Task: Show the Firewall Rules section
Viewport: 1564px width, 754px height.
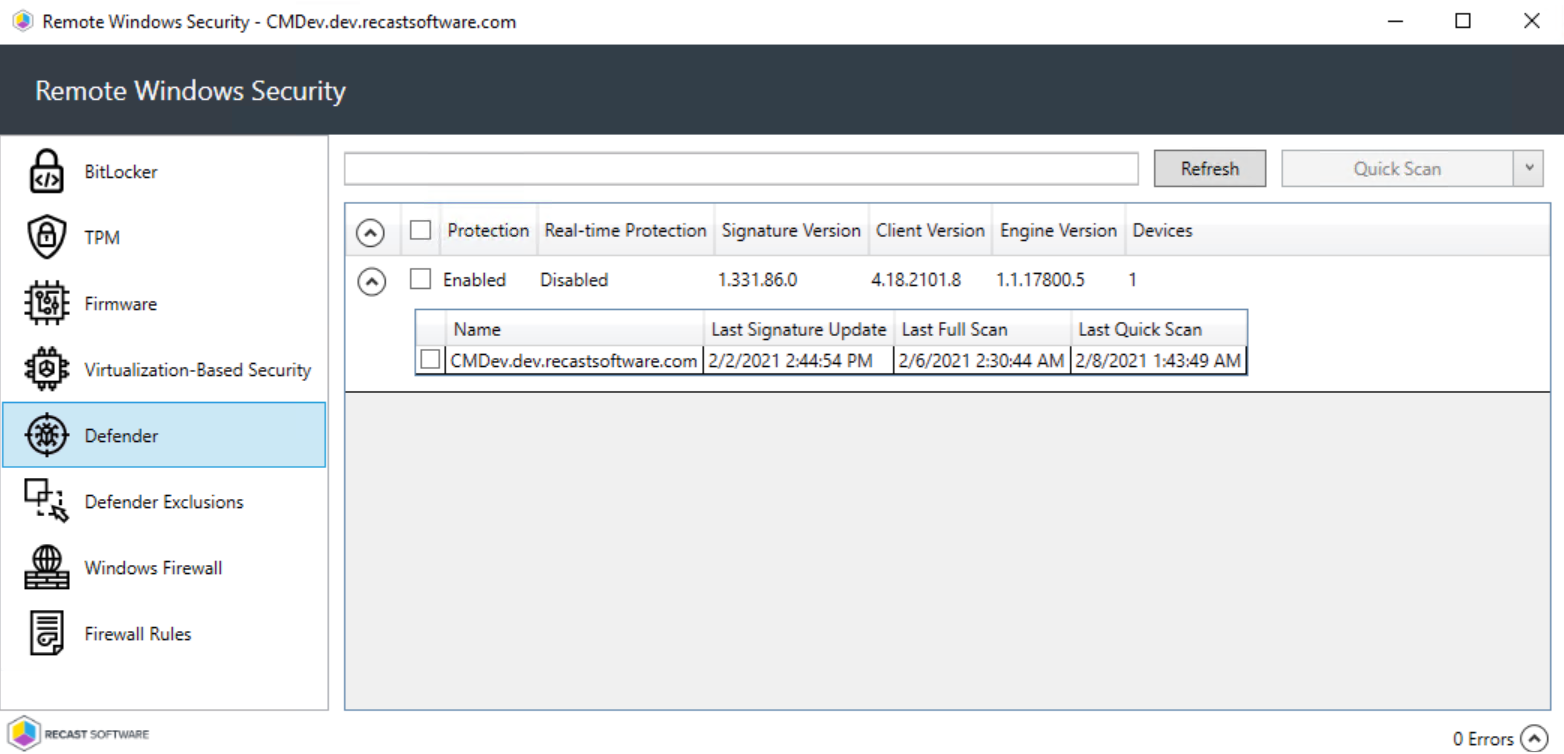Action: click(x=165, y=634)
